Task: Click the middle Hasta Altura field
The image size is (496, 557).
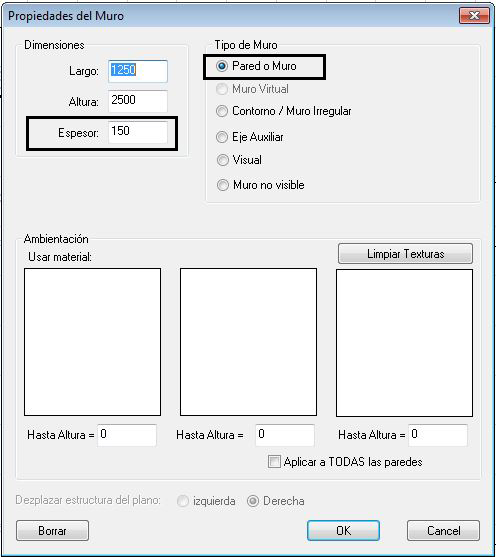Action: (x=285, y=435)
